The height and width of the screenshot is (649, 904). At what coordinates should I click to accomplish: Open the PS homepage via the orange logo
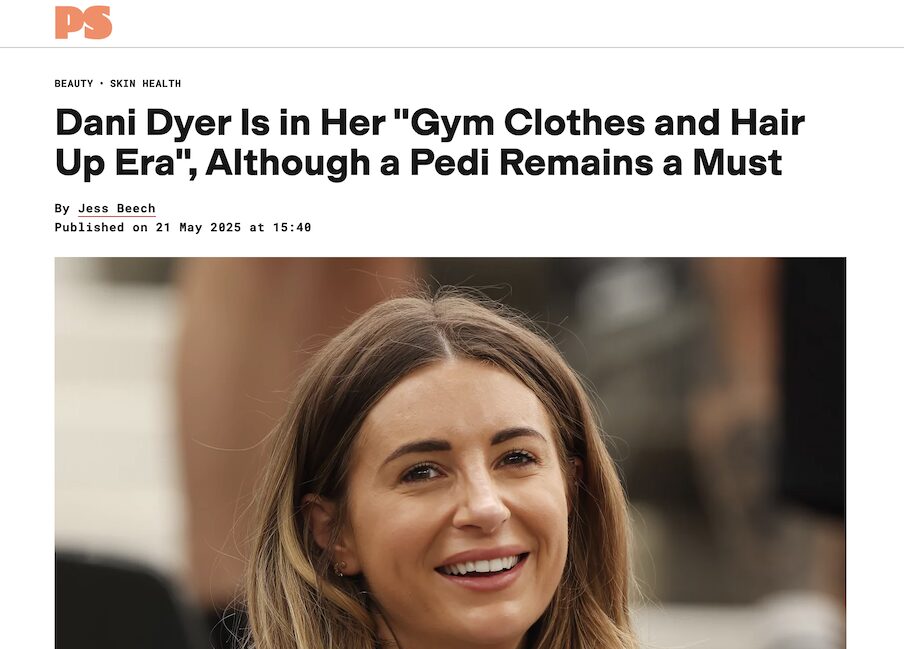(84, 22)
